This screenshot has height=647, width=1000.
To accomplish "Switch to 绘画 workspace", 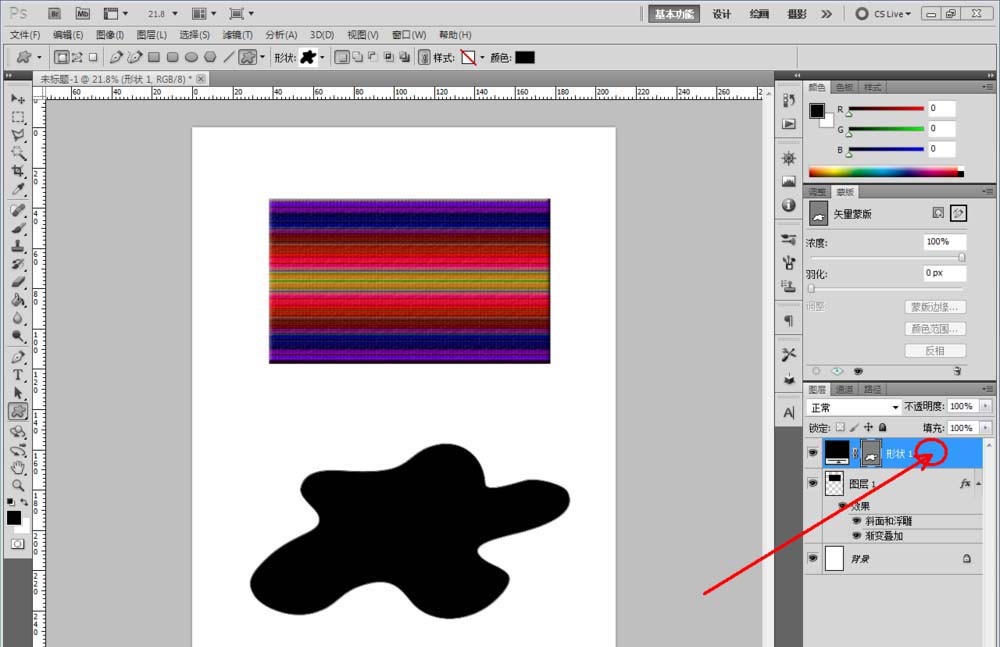I will (x=759, y=14).
